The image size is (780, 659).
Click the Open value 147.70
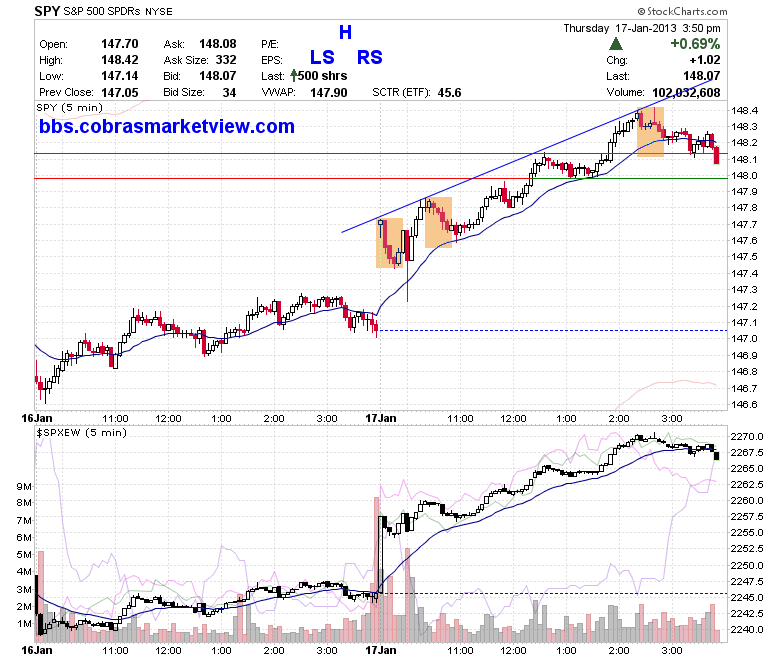click(119, 44)
